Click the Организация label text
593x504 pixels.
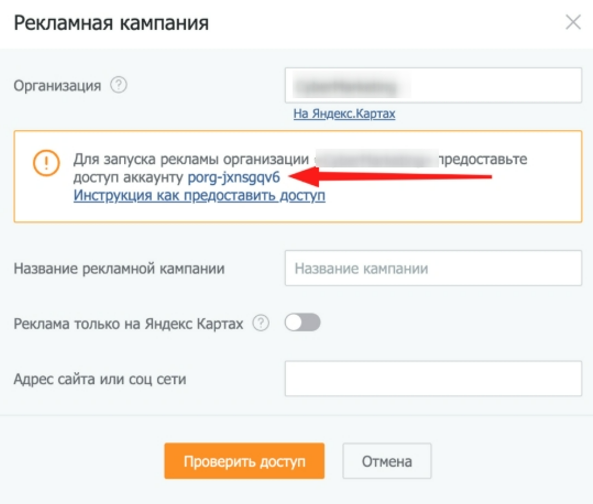57,86
